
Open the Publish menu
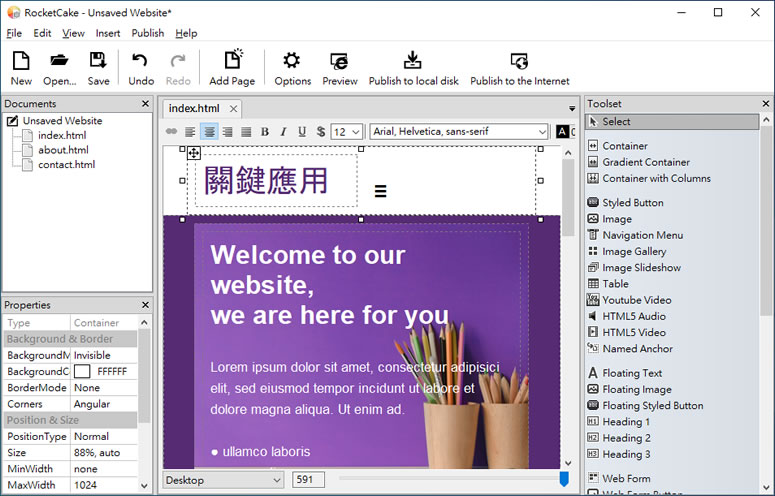(148, 33)
